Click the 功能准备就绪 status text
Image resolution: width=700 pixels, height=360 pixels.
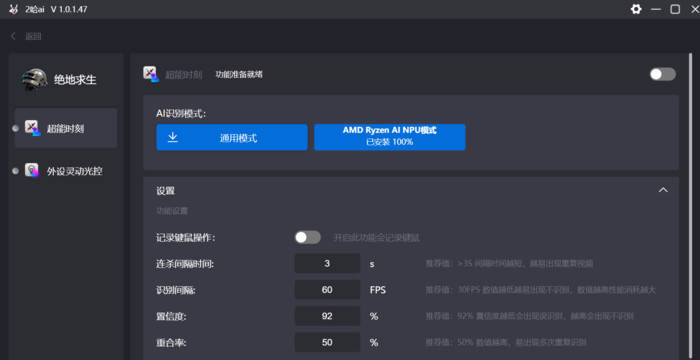coord(239,75)
